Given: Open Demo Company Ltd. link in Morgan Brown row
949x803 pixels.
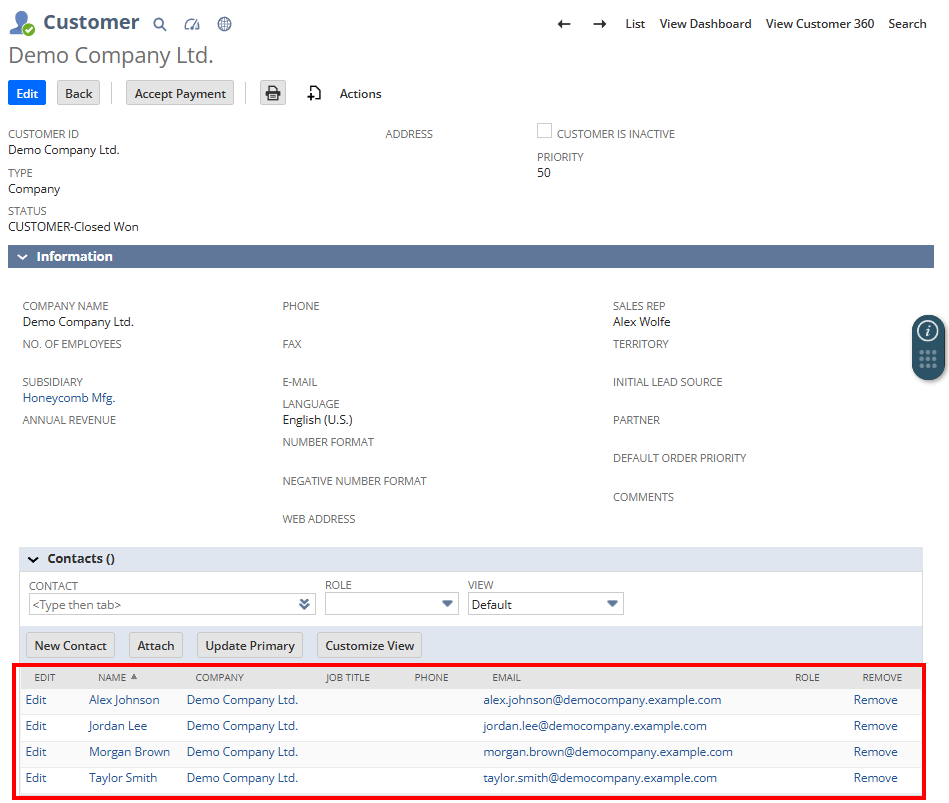Looking at the screenshot, I should click(x=242, y=752).
